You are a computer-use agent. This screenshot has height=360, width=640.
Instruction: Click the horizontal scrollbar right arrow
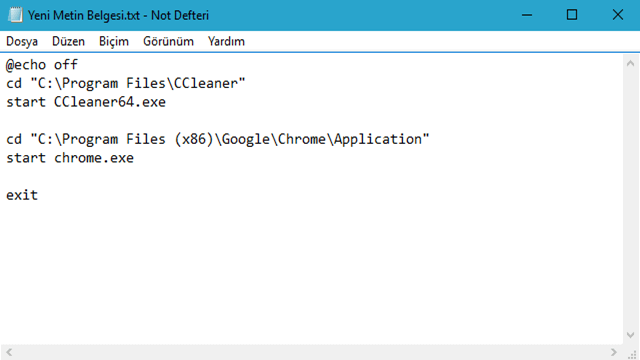point(613,352)
